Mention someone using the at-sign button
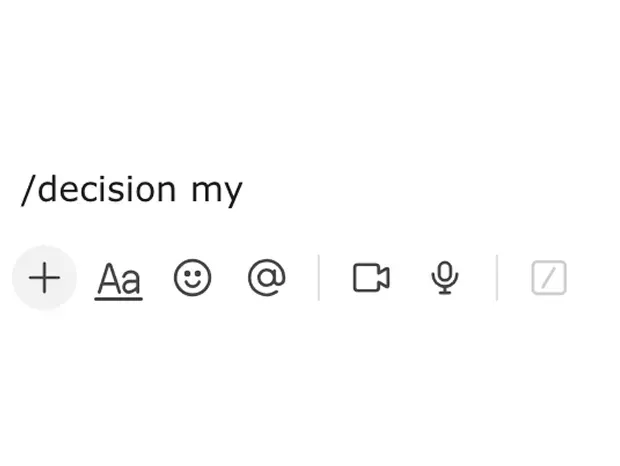Image resolution: width=620 pixels, height=466 pixels. pos(266,278)
